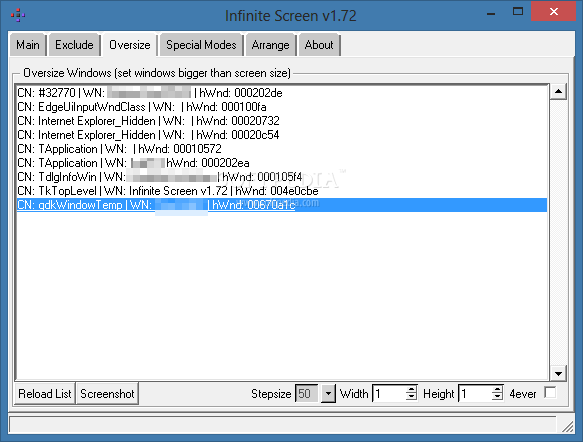Open the Main tab
Screen dimensions: 583x442
tap(28, 45)
